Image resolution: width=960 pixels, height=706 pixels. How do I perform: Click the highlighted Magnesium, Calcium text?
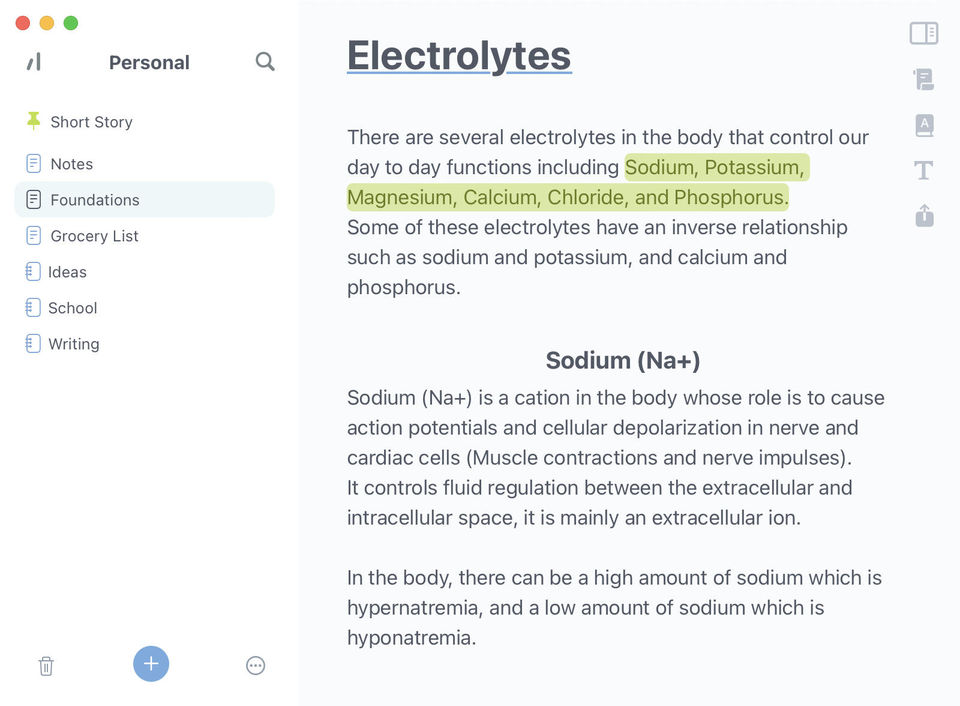click(x=444, y=197)
